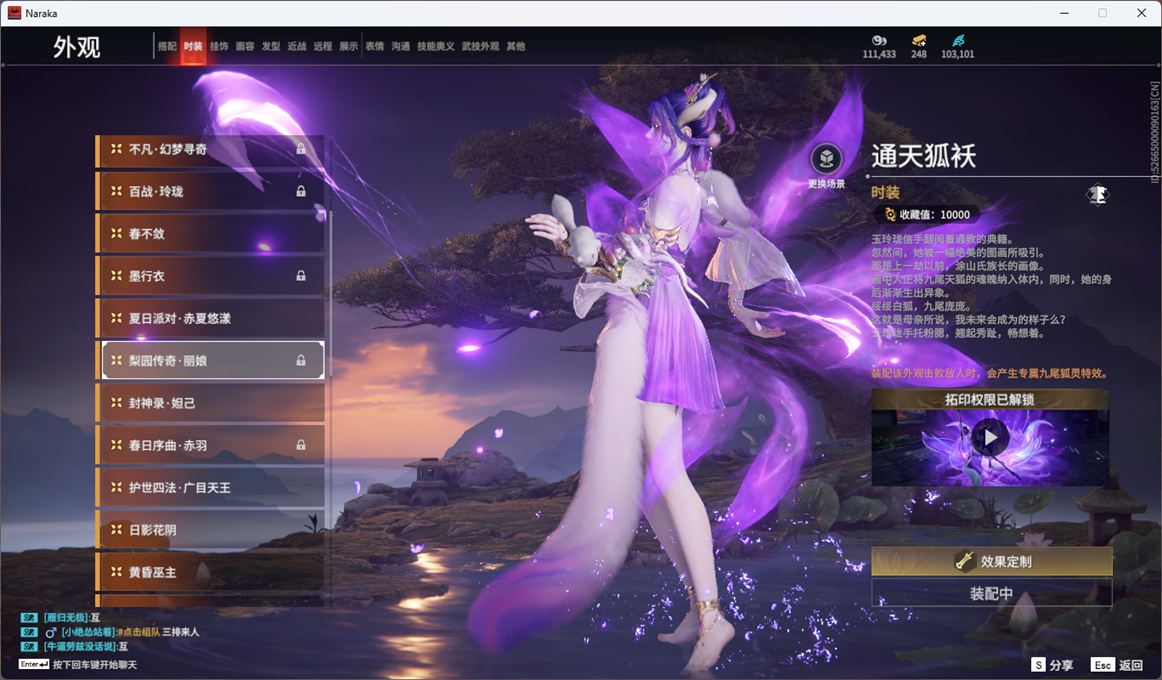The width and height of the screenshot is (1162, 680).
Task: Select the 时装 tab
Action: coord(193,46)
